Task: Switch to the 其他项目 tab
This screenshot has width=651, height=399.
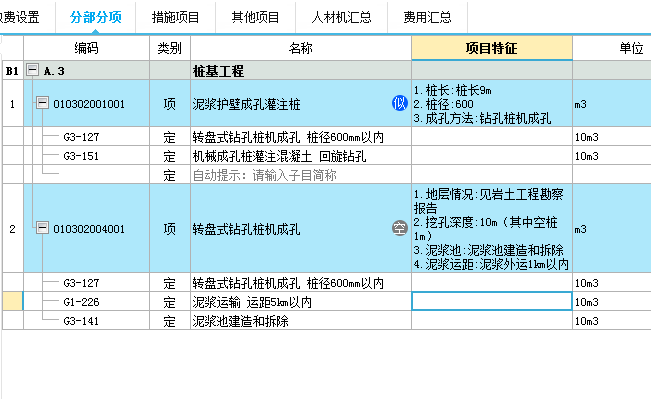Action: click(255, 17)
